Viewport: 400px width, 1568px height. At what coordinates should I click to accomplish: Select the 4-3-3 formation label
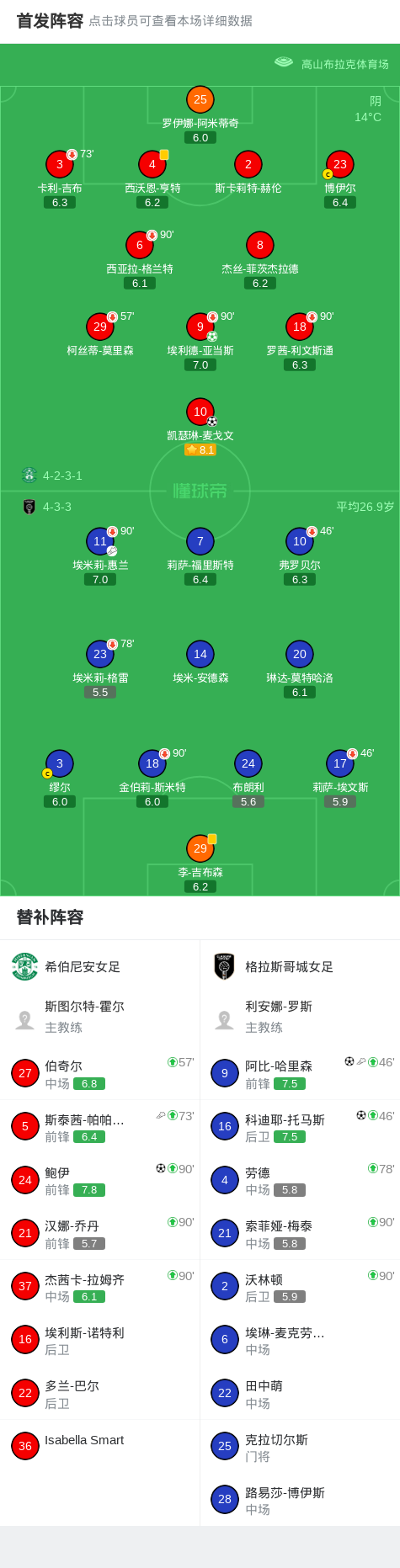click(x=57, y=507)
